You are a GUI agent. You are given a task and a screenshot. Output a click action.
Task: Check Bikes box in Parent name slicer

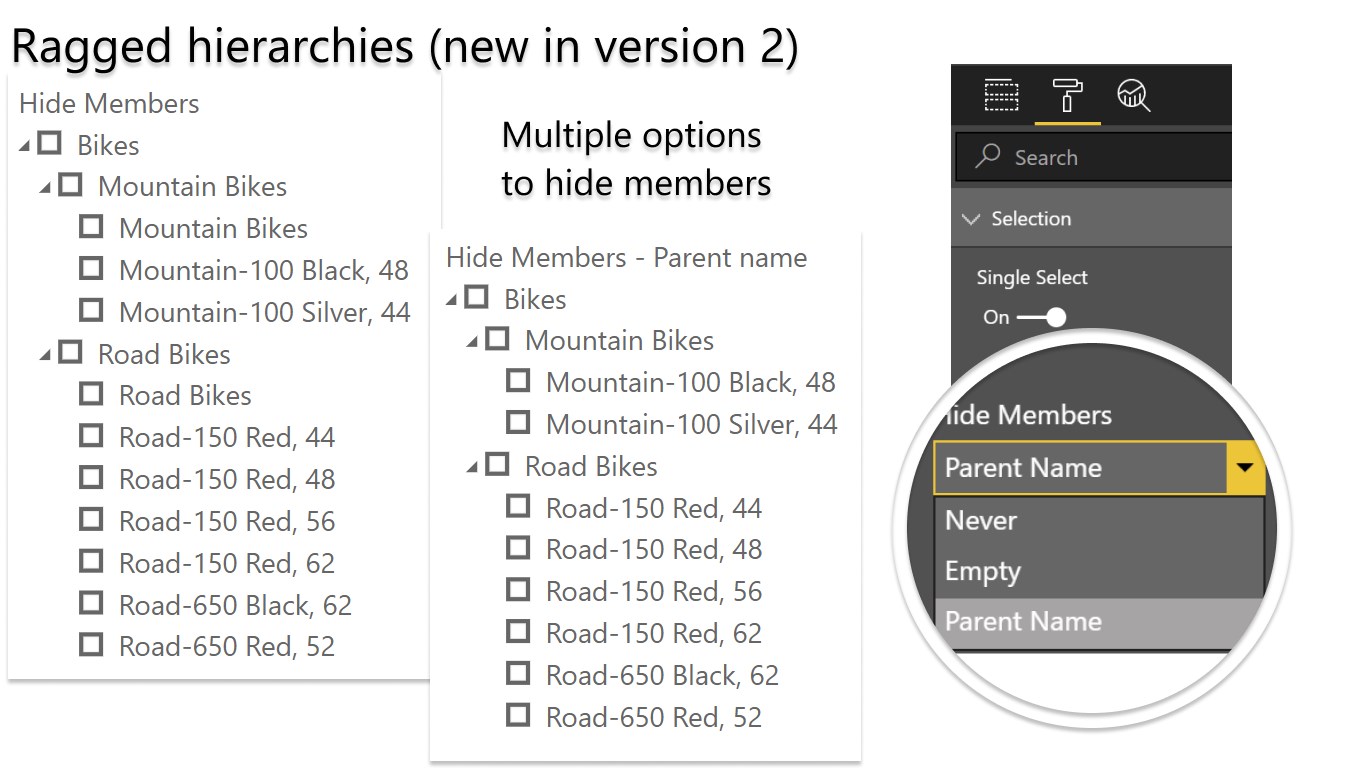pos(477,298)
